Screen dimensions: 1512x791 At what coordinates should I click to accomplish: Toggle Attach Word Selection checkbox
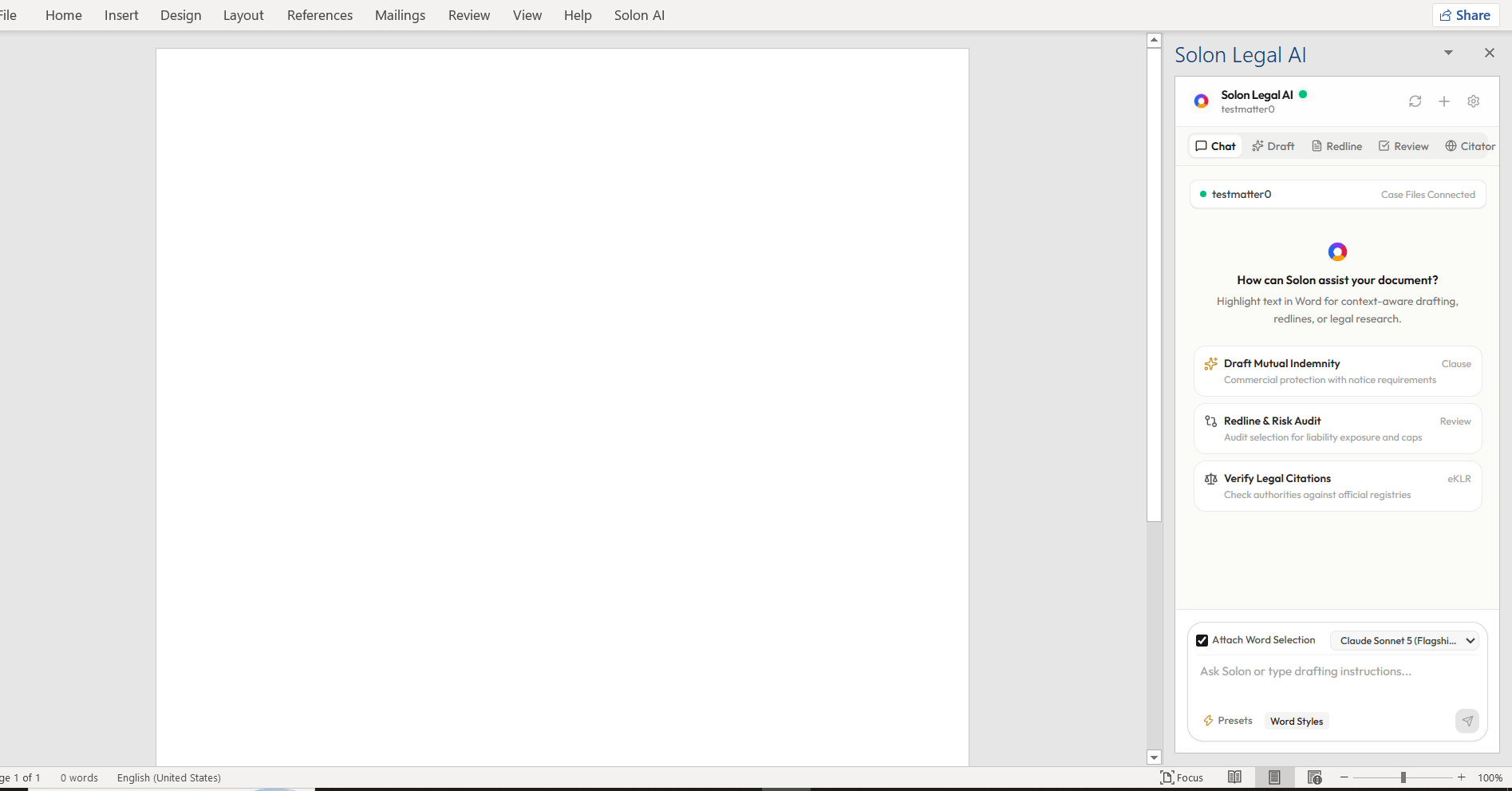[1202, 640]
